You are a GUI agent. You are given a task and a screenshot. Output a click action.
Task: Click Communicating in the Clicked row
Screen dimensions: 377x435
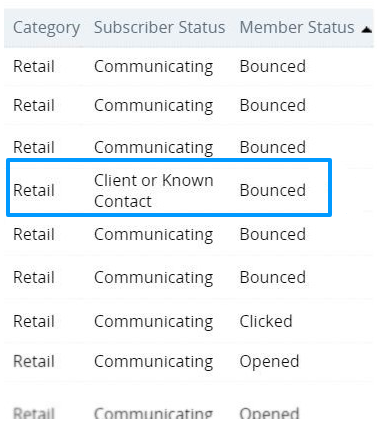click(x=153, y=322)
